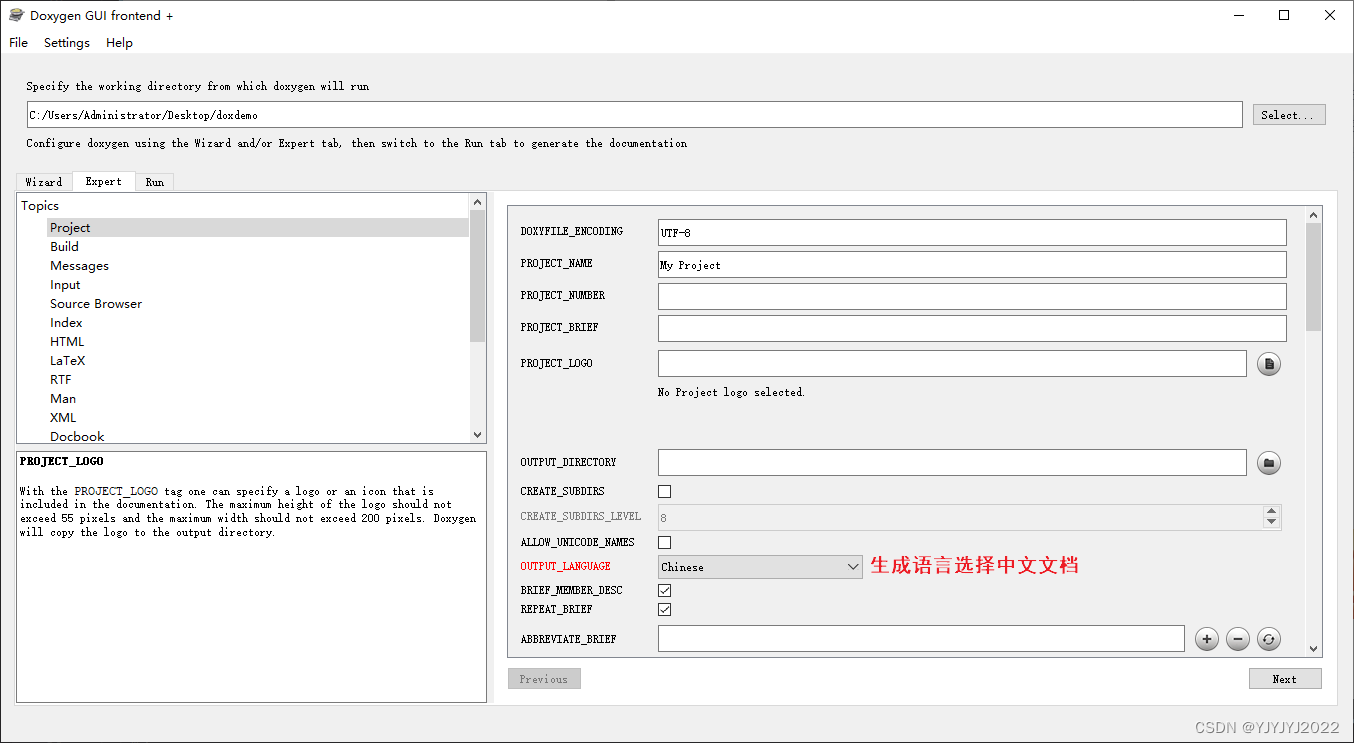Switch to the Run tab
Screen dimensions: 1354x743
click(x=154, y=181)
